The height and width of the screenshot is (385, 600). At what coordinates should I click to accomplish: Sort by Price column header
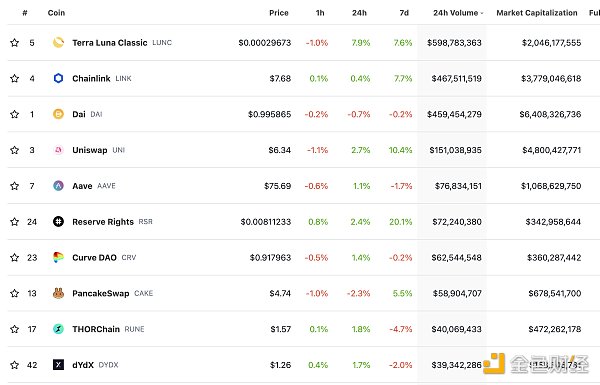(279, 13)
